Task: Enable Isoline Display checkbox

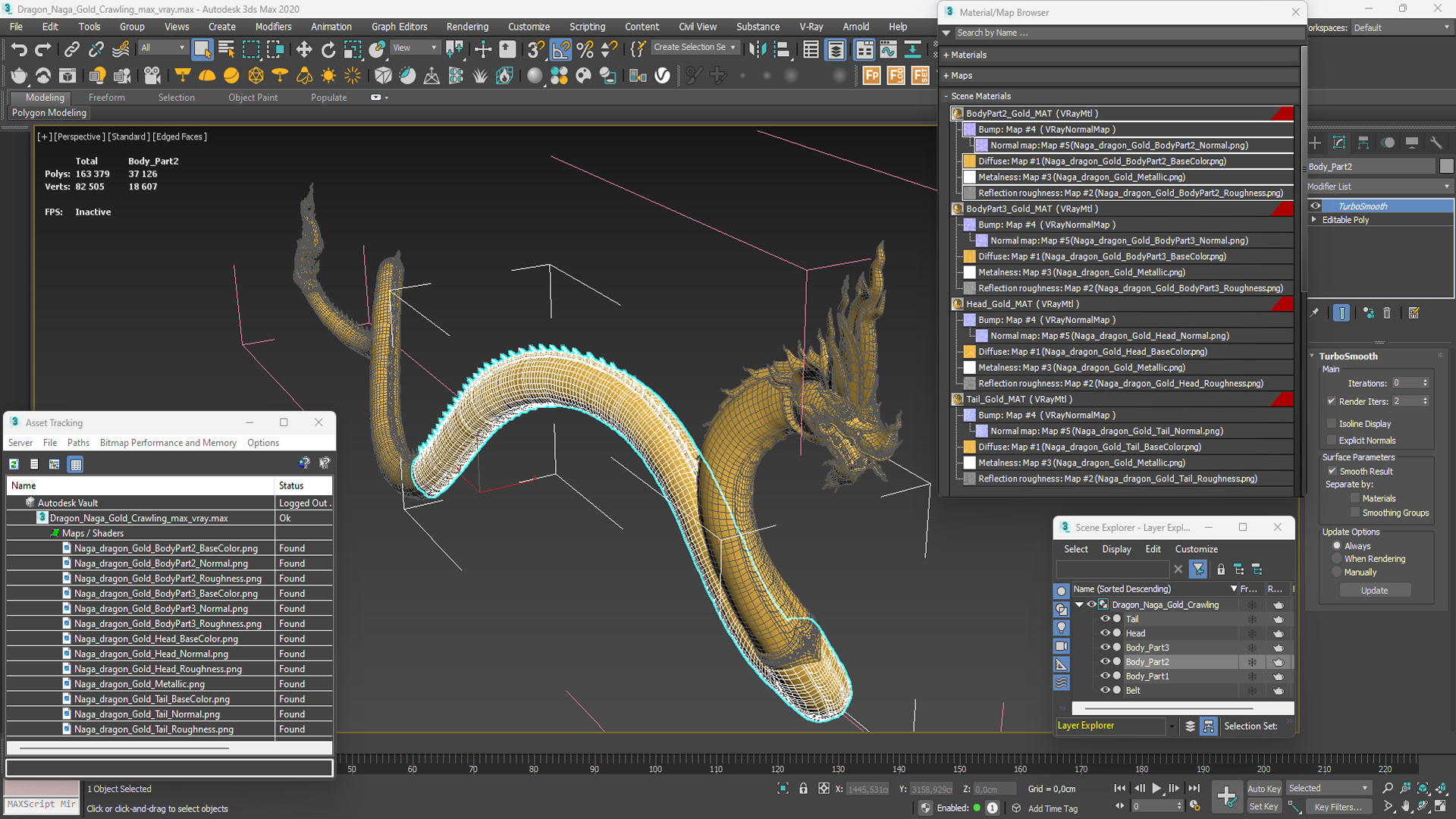Action: [1332, 424]
